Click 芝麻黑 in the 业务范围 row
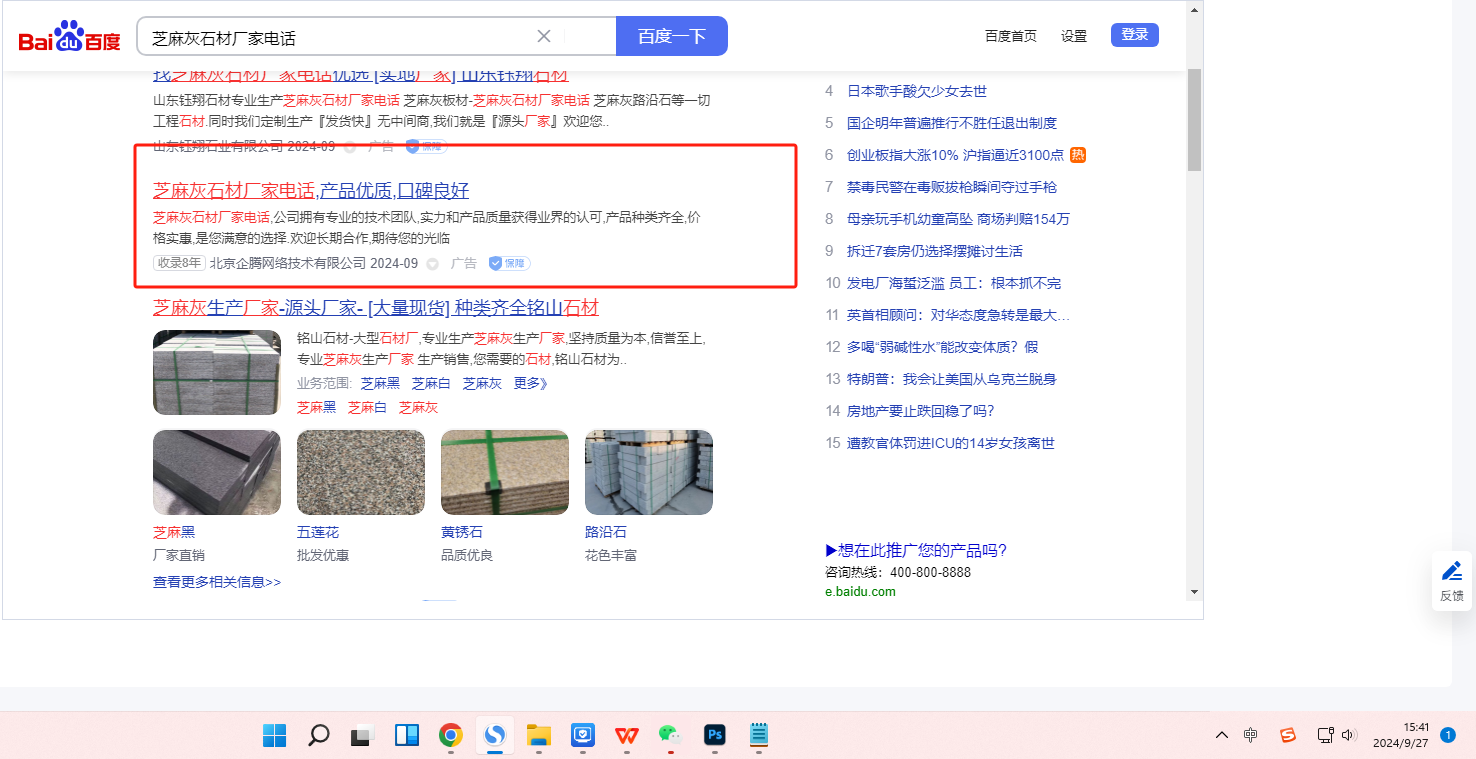This screenshot has height=759, width=1476. [x=380, y=384]
